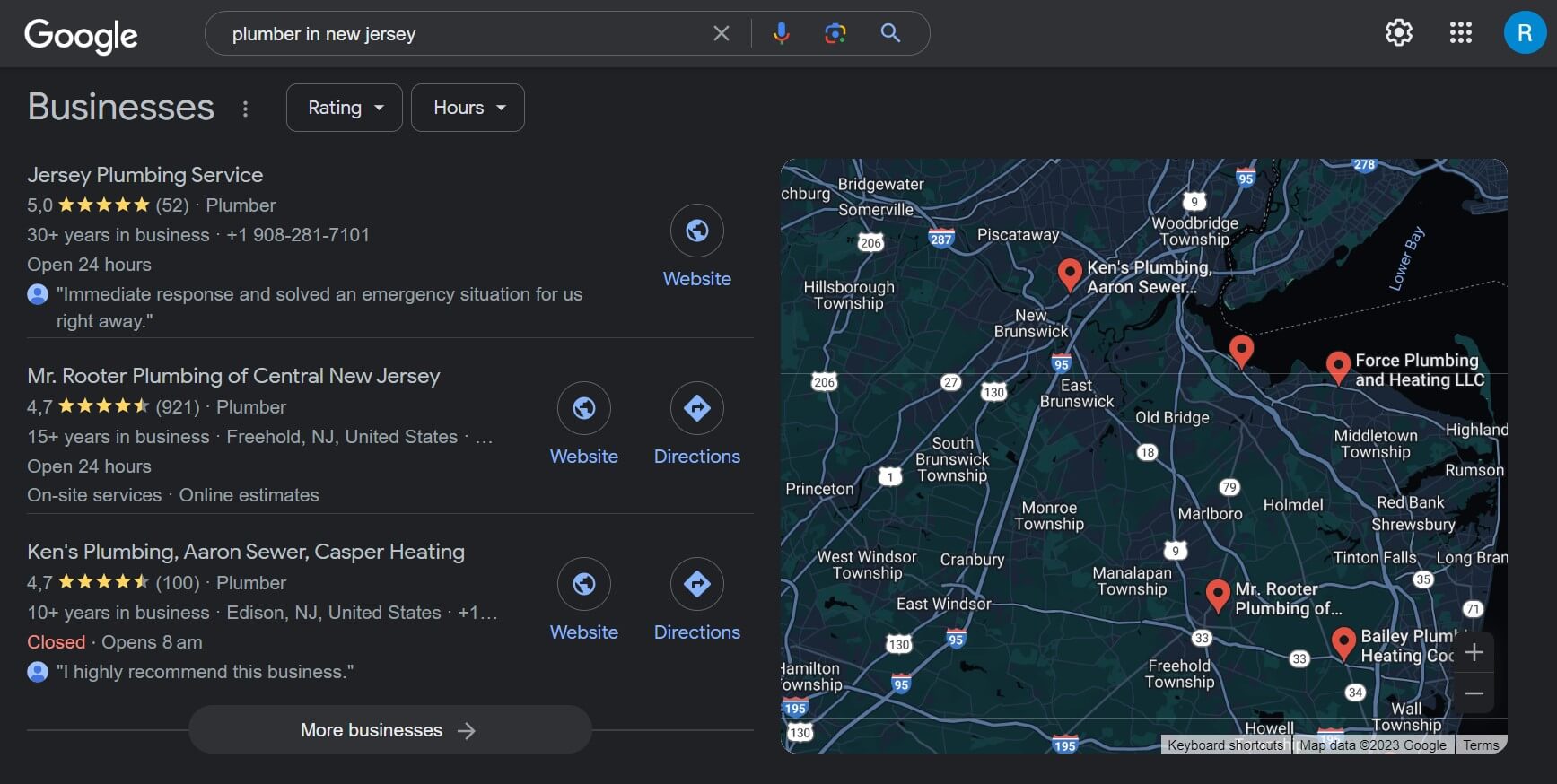The image size is (1557, 784).
Task: Click Jersey Plumbing review quote "Immediate response"
Action: (319, 308)
